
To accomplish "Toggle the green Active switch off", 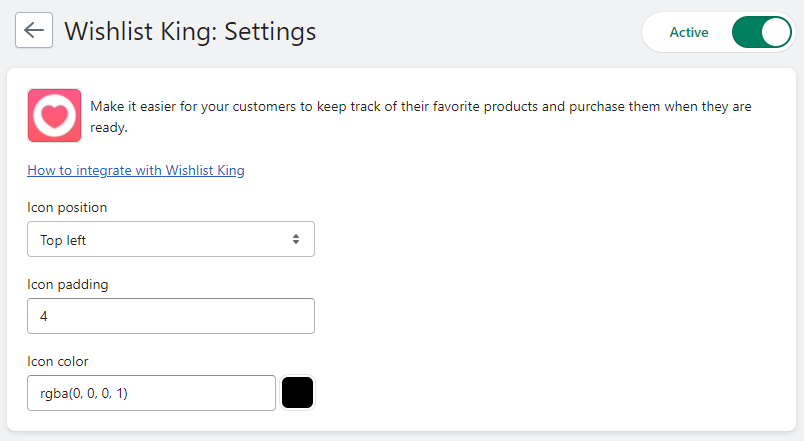I will tap(762, 32).
